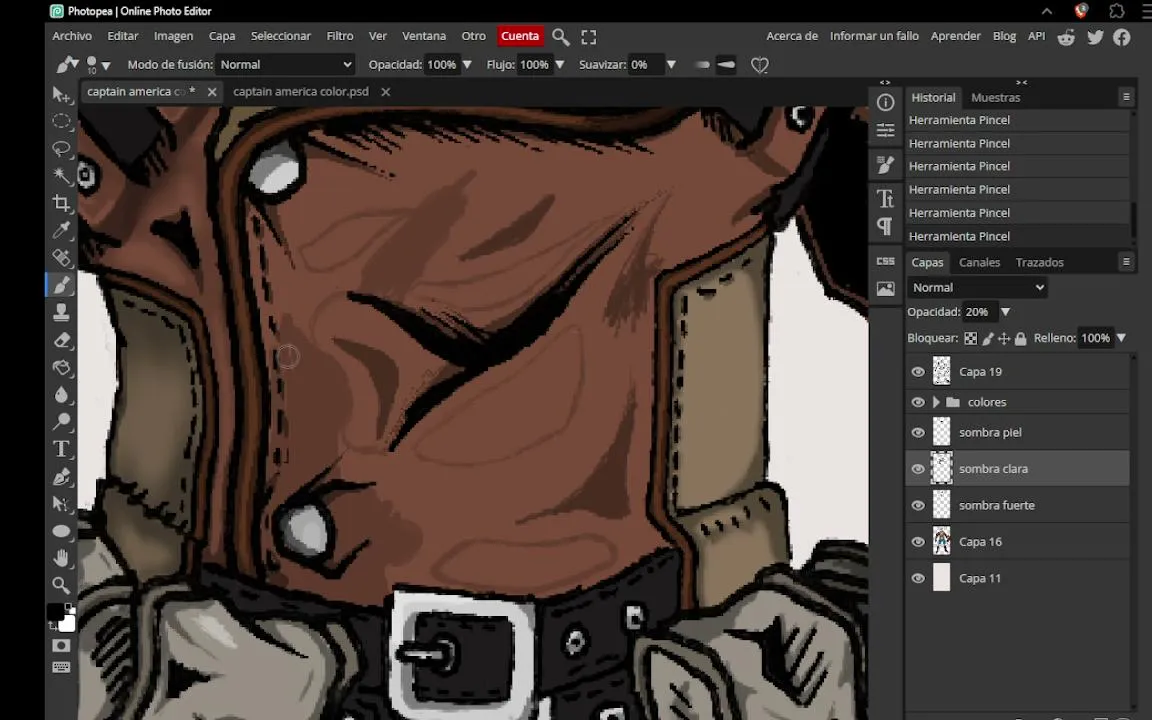Select the Crop tool
The image size is (1152, 720).
[62, 203]
